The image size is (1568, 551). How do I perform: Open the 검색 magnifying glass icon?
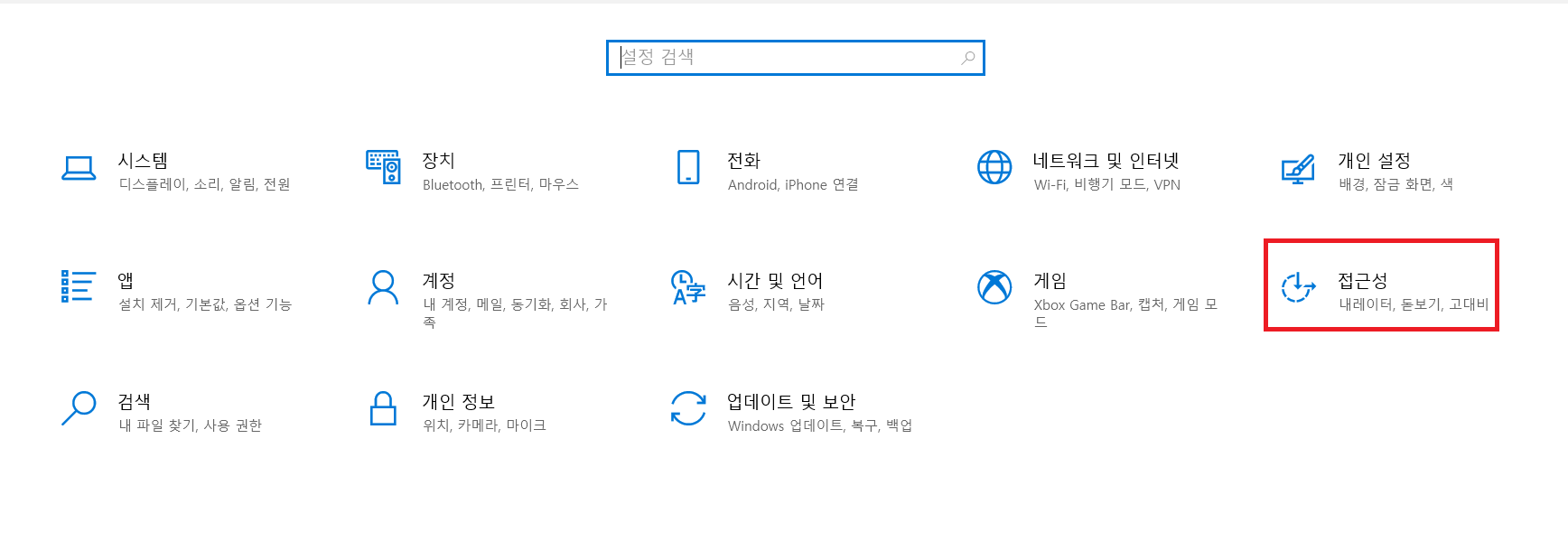pos(79,407)
